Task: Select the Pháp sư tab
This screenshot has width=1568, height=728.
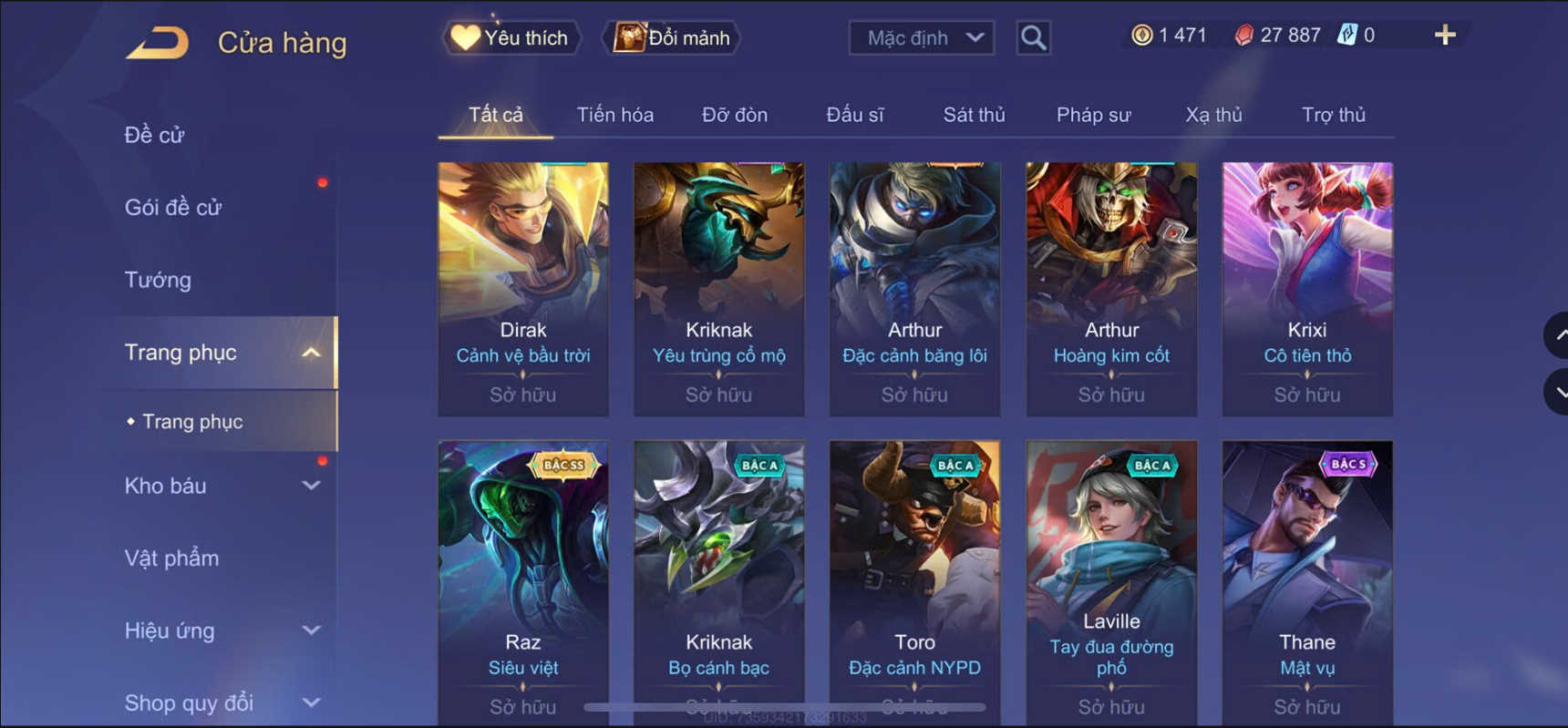Action: [x=1093, y=115]
